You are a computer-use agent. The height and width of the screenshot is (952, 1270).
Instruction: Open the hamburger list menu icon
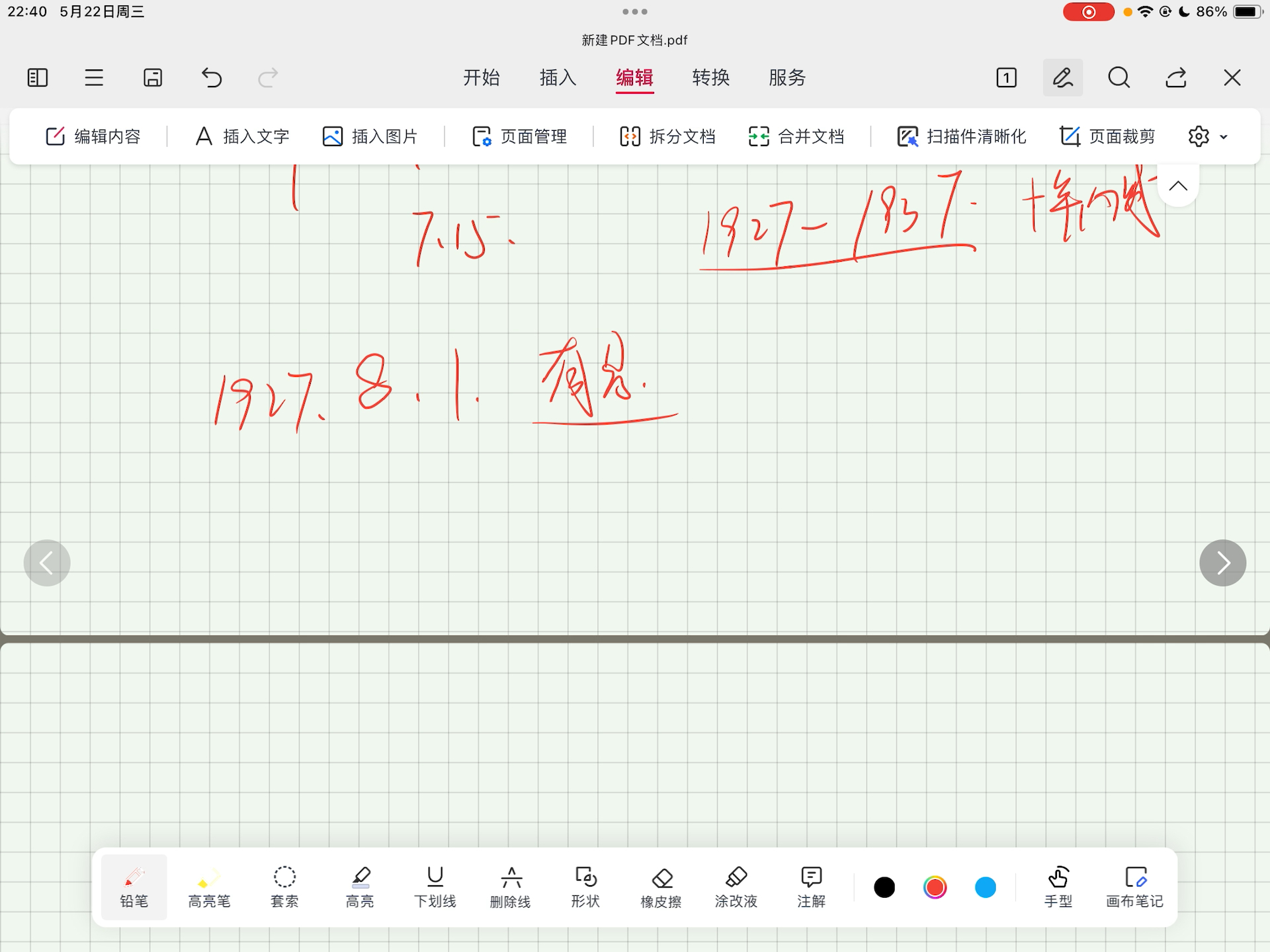coord(94,78)
